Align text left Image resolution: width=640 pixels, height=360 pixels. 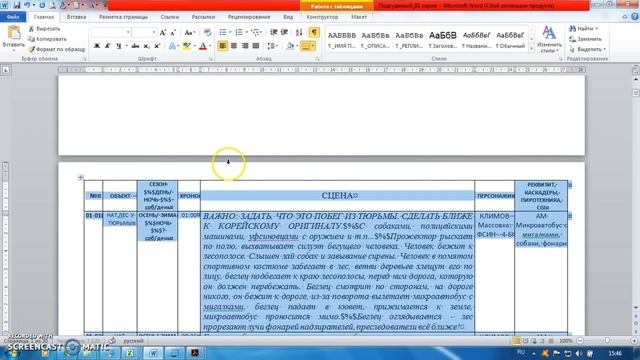pyautogui.click(x=222, y=46)
